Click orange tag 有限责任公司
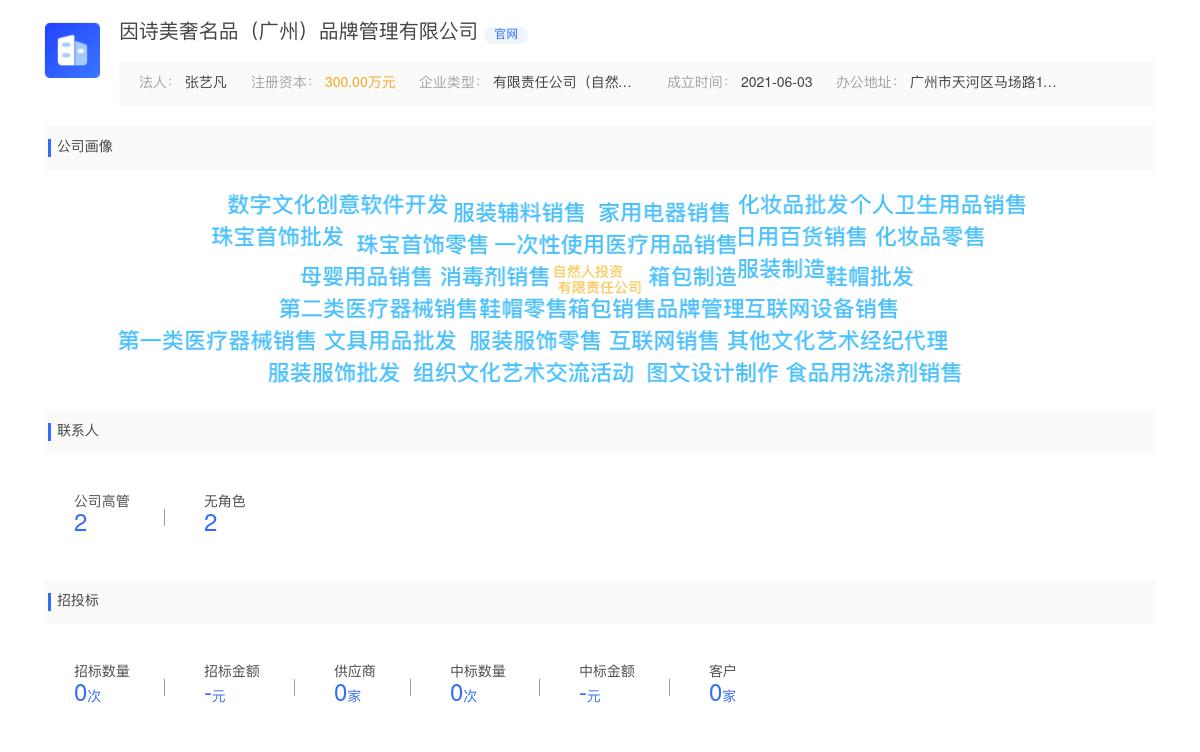Viewport: 1200px width, 752px height. pyautogui.click(x=600, y=288)
